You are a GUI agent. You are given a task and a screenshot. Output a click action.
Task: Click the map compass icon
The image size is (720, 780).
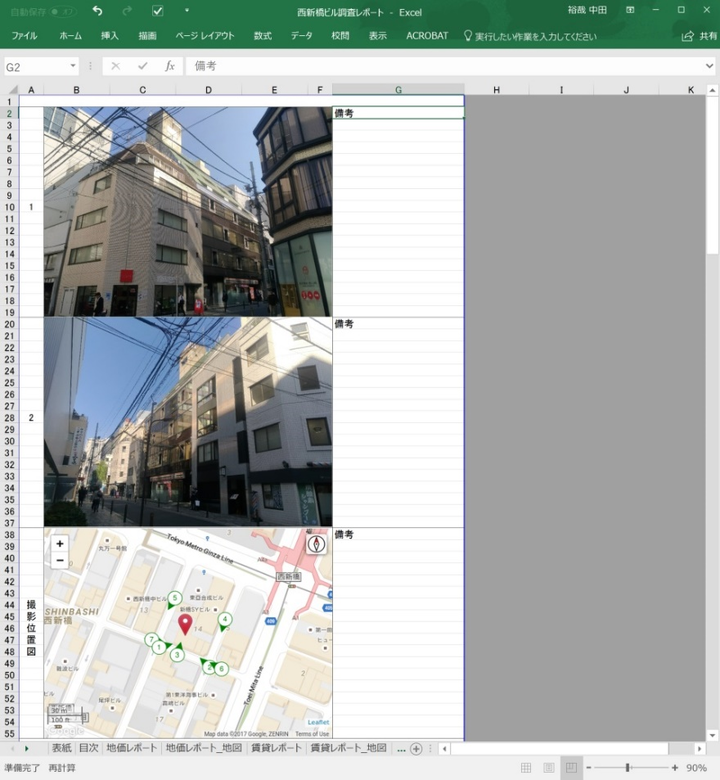click(317, 545)
